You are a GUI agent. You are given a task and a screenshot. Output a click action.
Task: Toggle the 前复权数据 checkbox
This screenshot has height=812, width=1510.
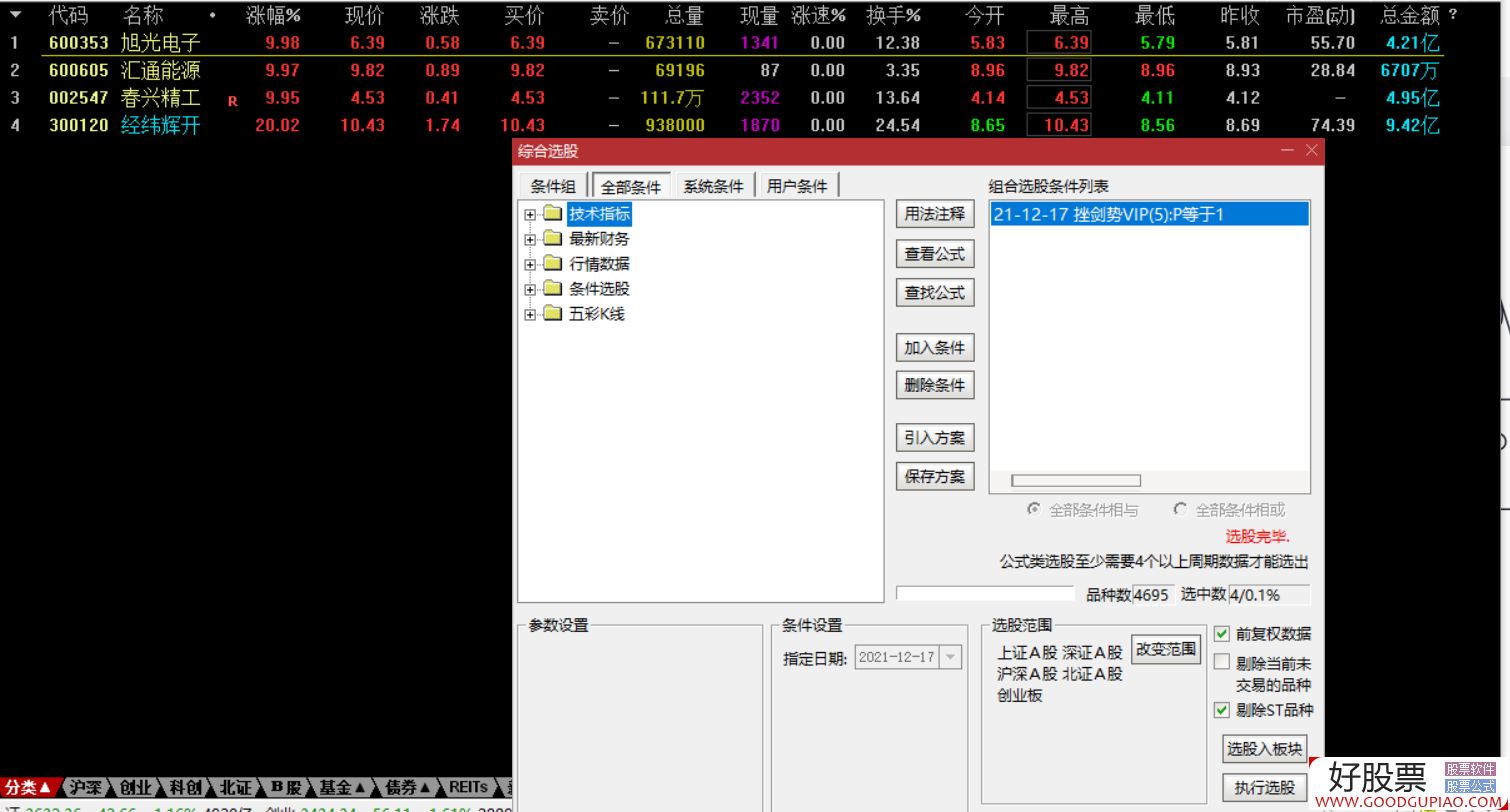(1221, 634)
